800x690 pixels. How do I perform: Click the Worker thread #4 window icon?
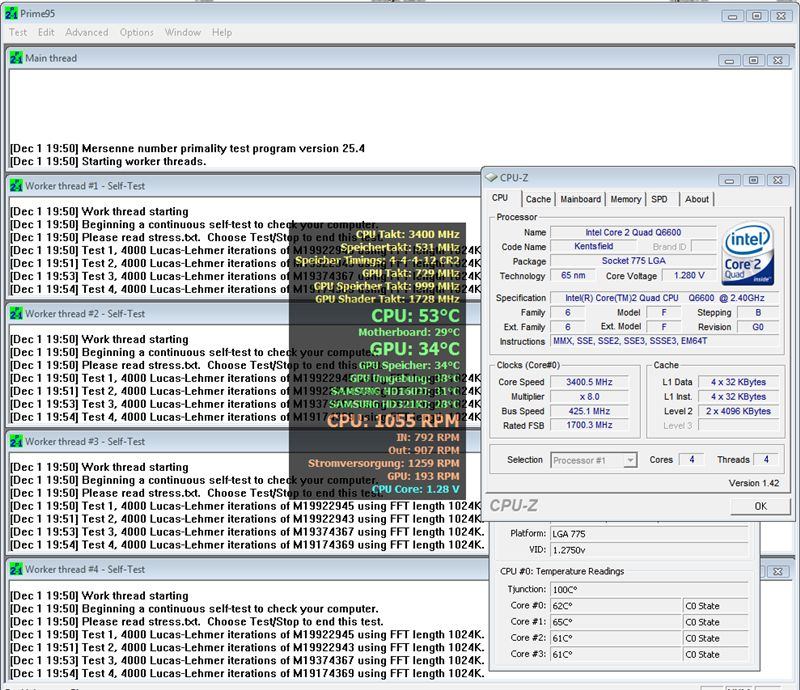[16, 569]
